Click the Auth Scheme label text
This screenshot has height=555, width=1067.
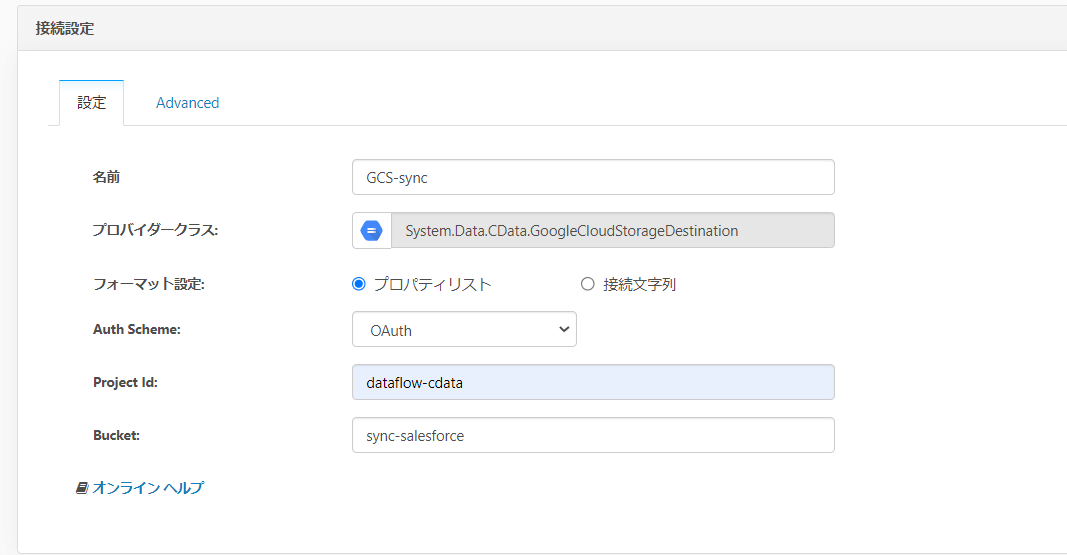point(136,329)
